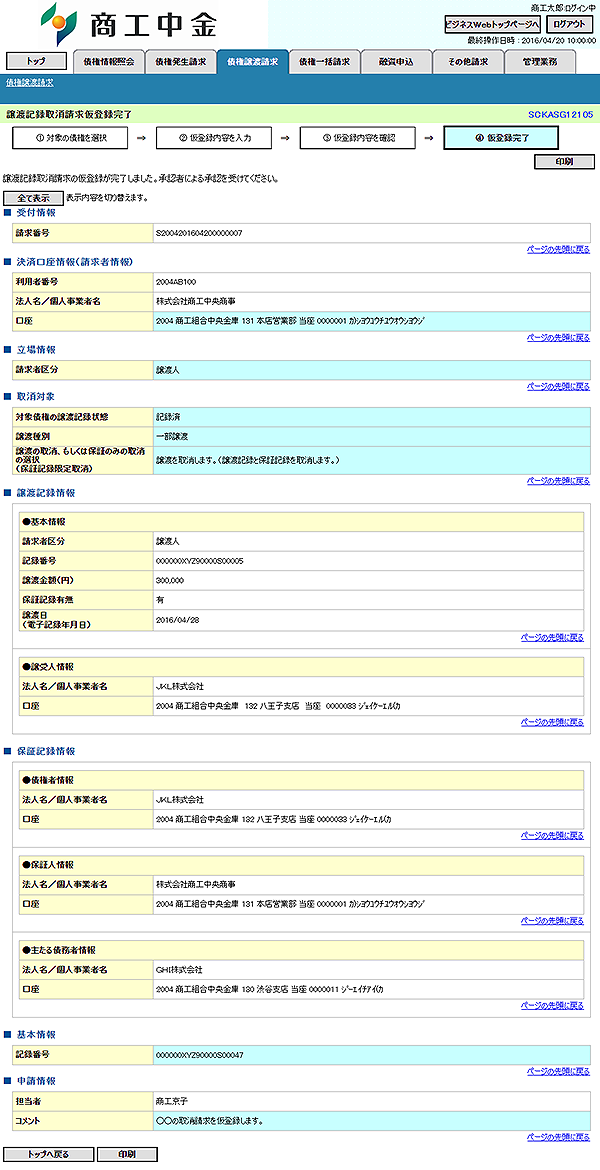Click step ① 対象の債権を選択
Viewport: 600px width, 1170px height.
coord(70,138)
